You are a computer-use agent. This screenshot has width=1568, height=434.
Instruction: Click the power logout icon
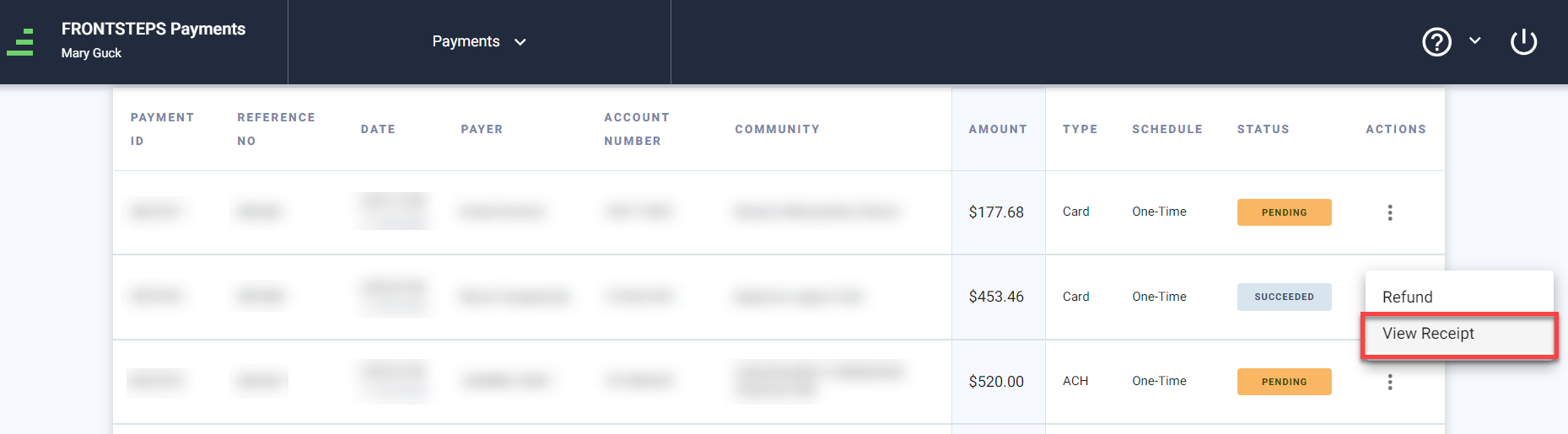[x=1523, y=42]
